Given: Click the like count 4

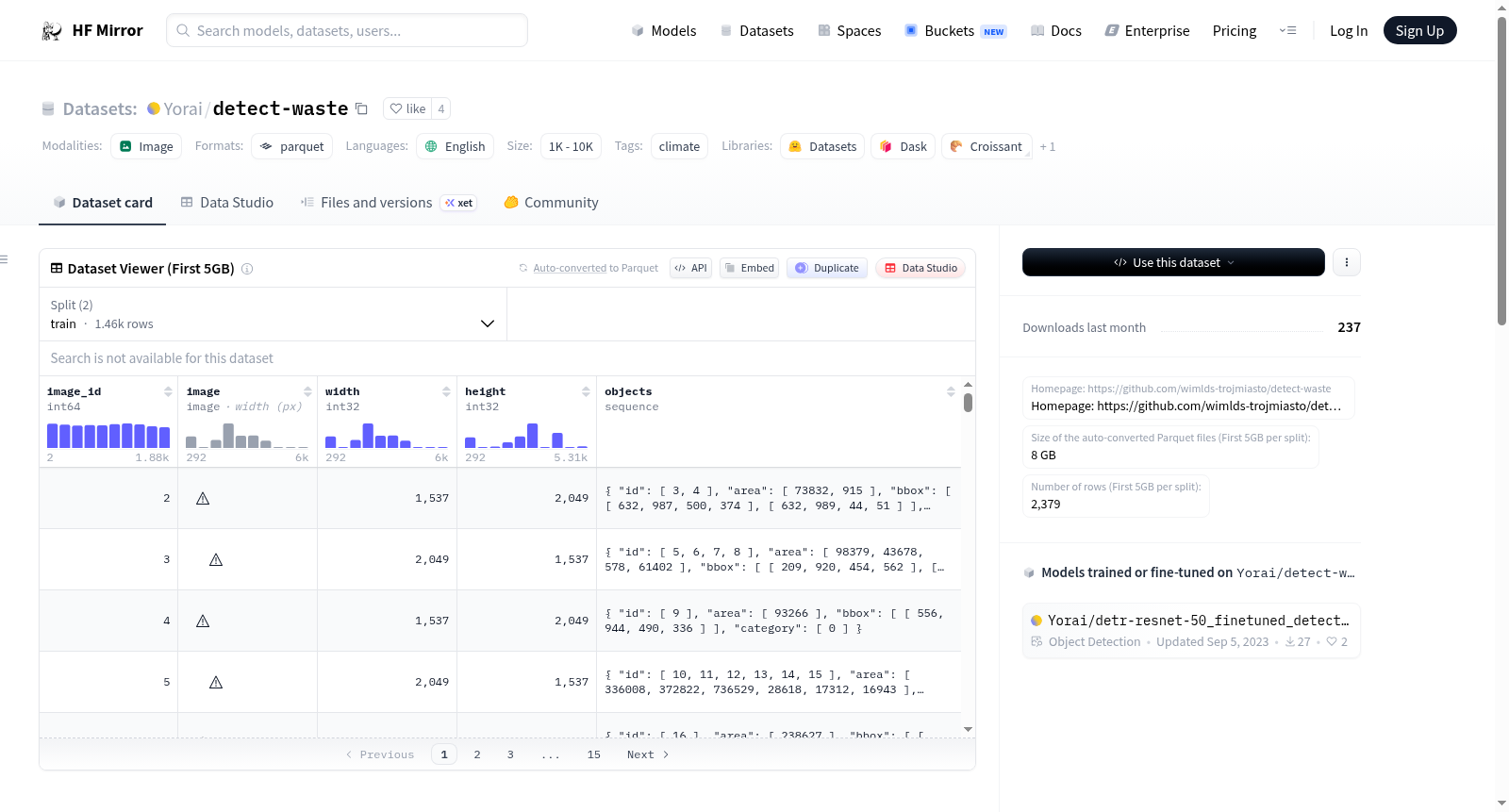Looking at the screenshot, I should click(x=440, y=108).
